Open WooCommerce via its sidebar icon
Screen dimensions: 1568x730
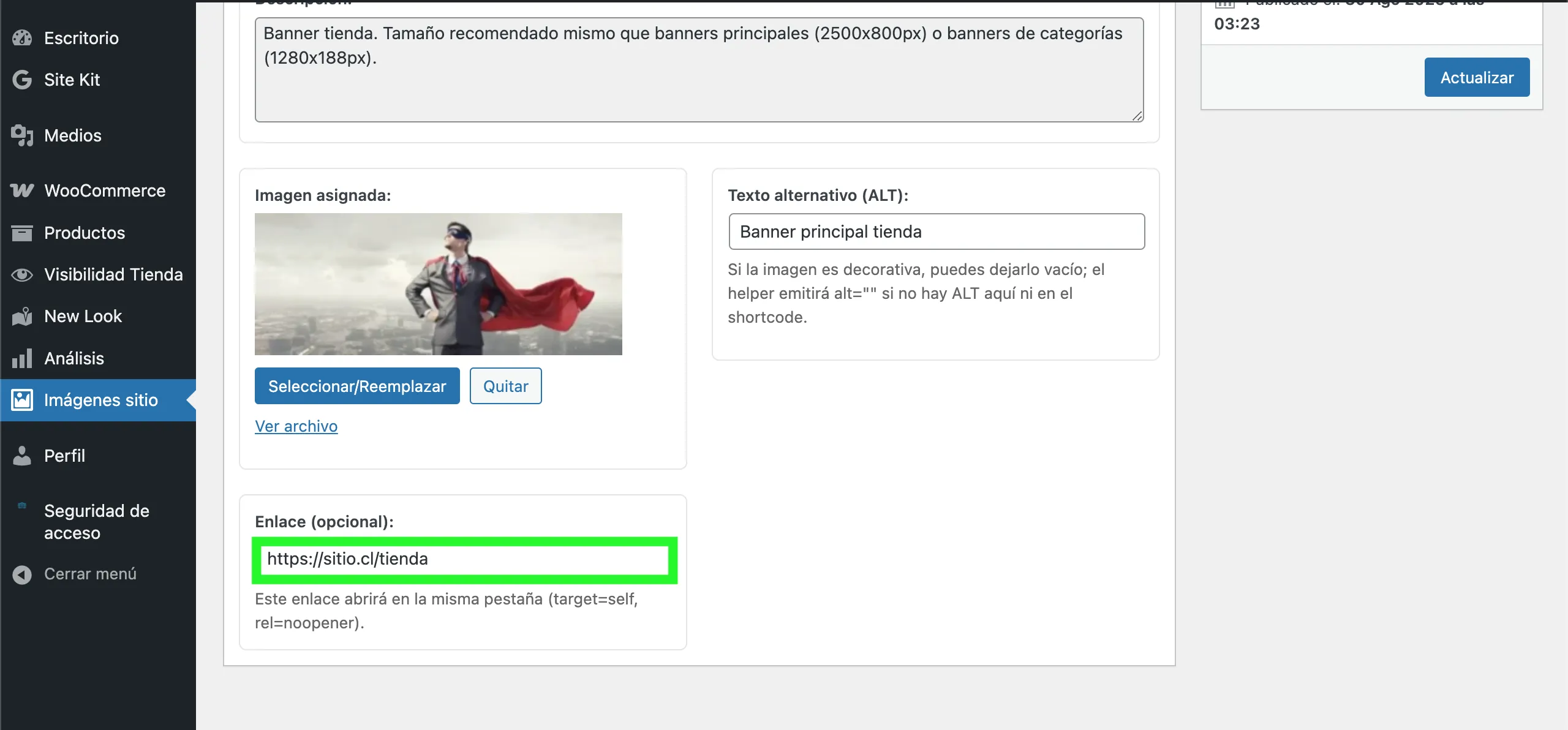(21, 190)
